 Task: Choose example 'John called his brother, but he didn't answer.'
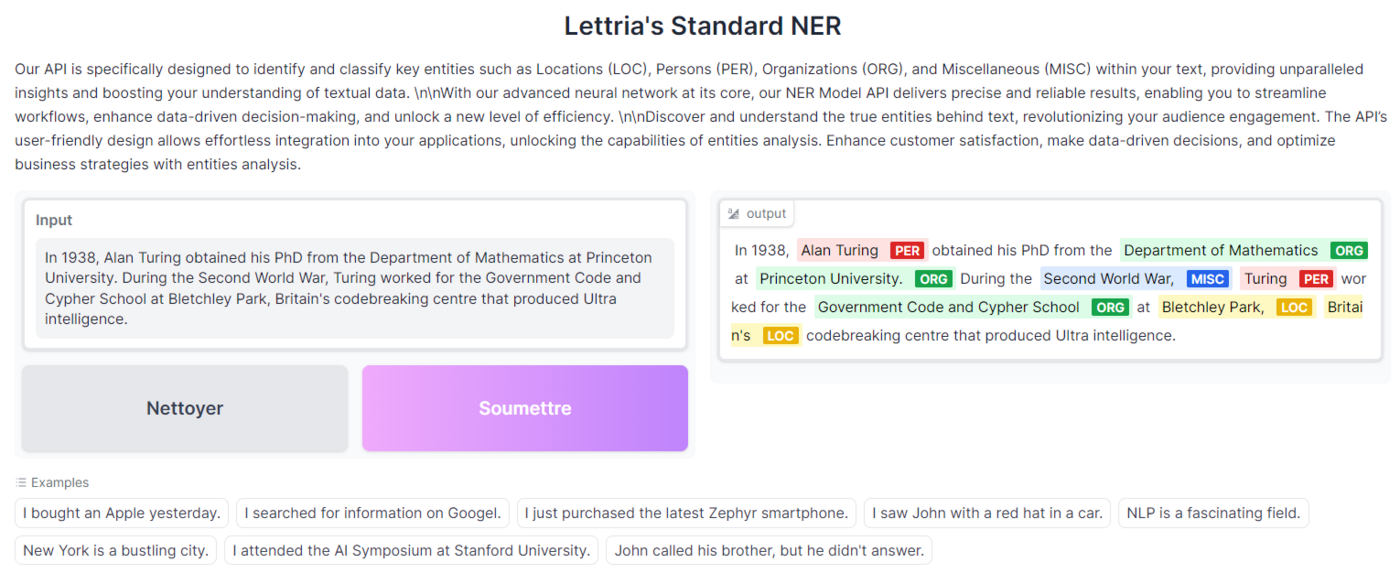pos(768,550)
